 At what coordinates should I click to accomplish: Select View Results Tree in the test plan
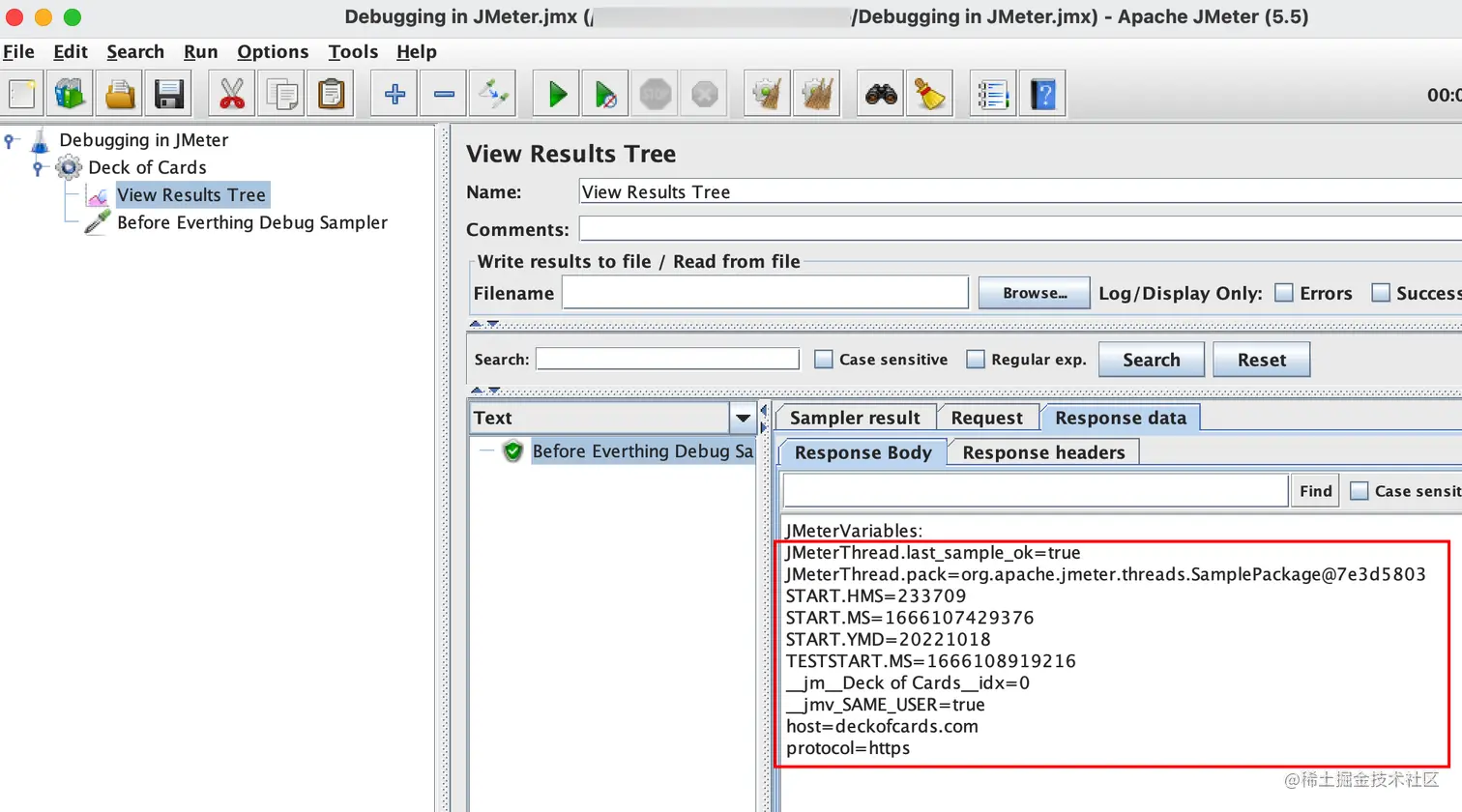(x=191, y=195)
